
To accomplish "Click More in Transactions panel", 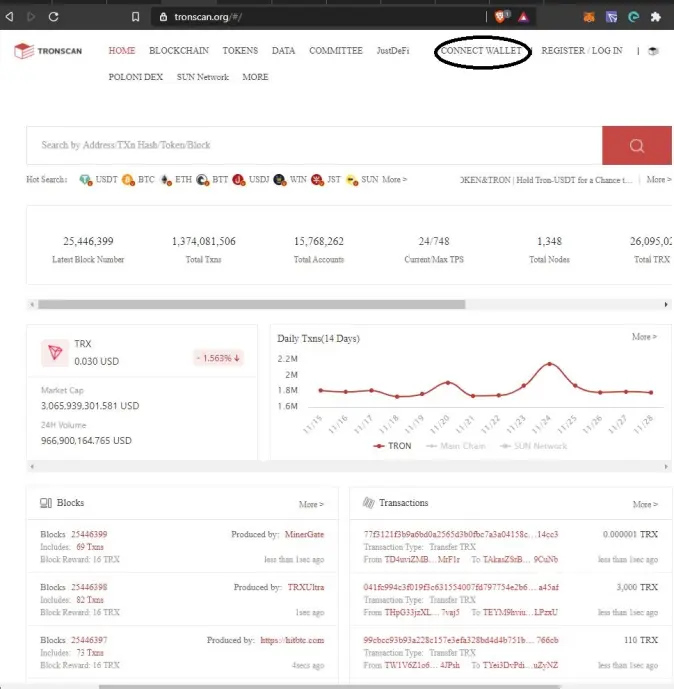I will 645,504.
